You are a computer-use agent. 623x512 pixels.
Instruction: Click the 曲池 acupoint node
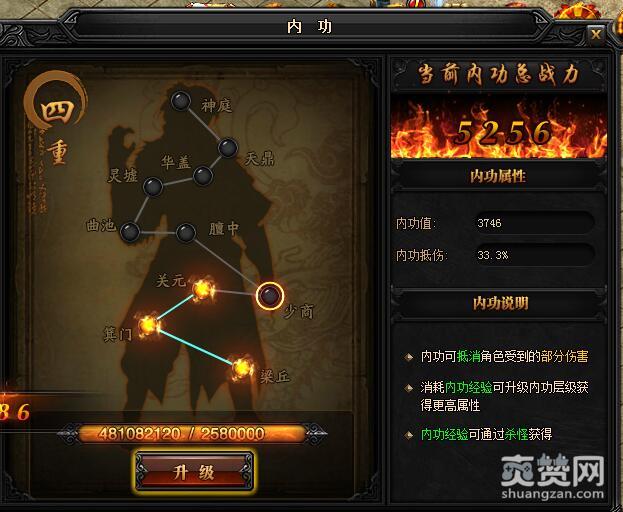point(130,232)
